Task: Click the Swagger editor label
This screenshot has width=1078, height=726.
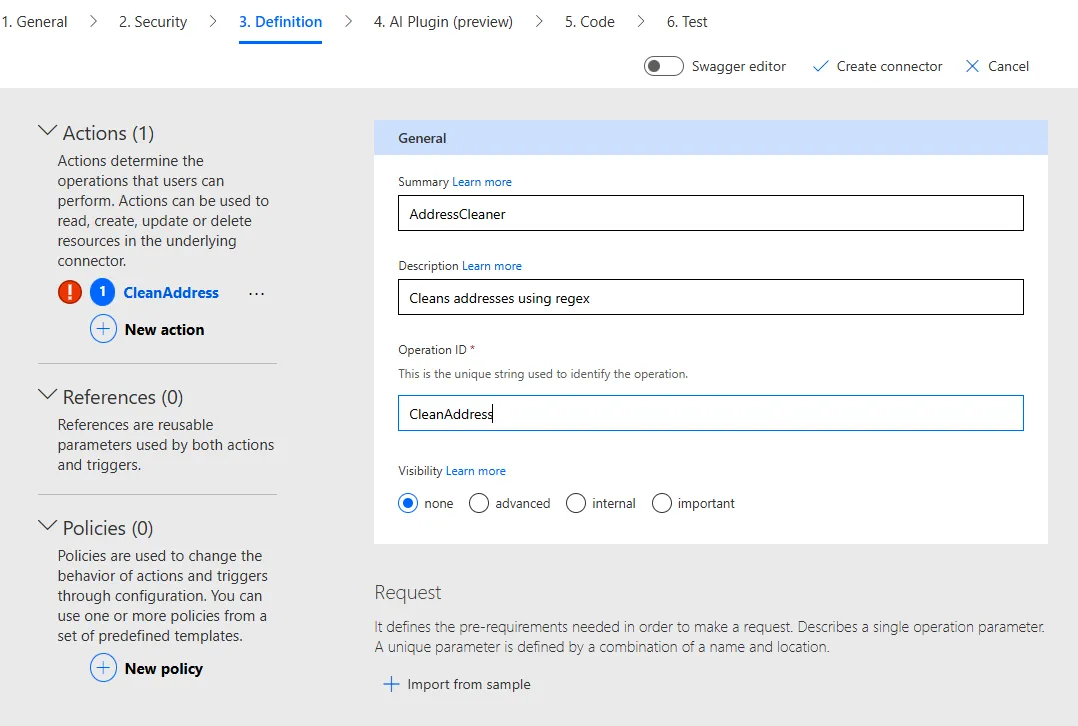Action: tap(738, 67)
